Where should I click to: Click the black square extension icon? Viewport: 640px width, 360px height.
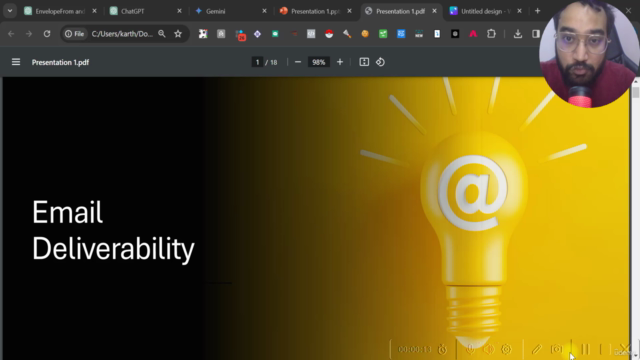point(455,34)
